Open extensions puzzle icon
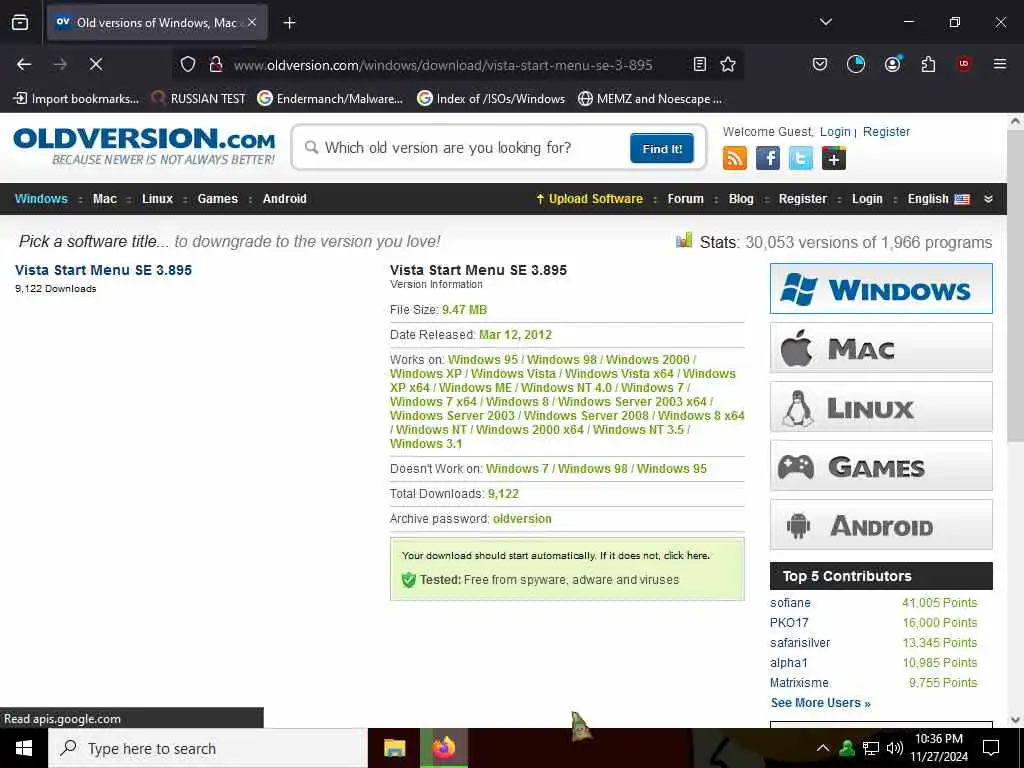The height and width of the screenshot is (768, 1024). coord(928,64)
